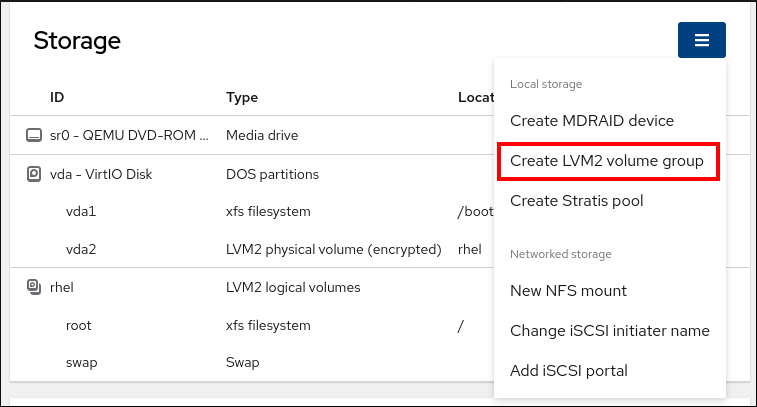Select the swap logical volume row
This screenshot has height=407, width=757.
pos(81,362)
